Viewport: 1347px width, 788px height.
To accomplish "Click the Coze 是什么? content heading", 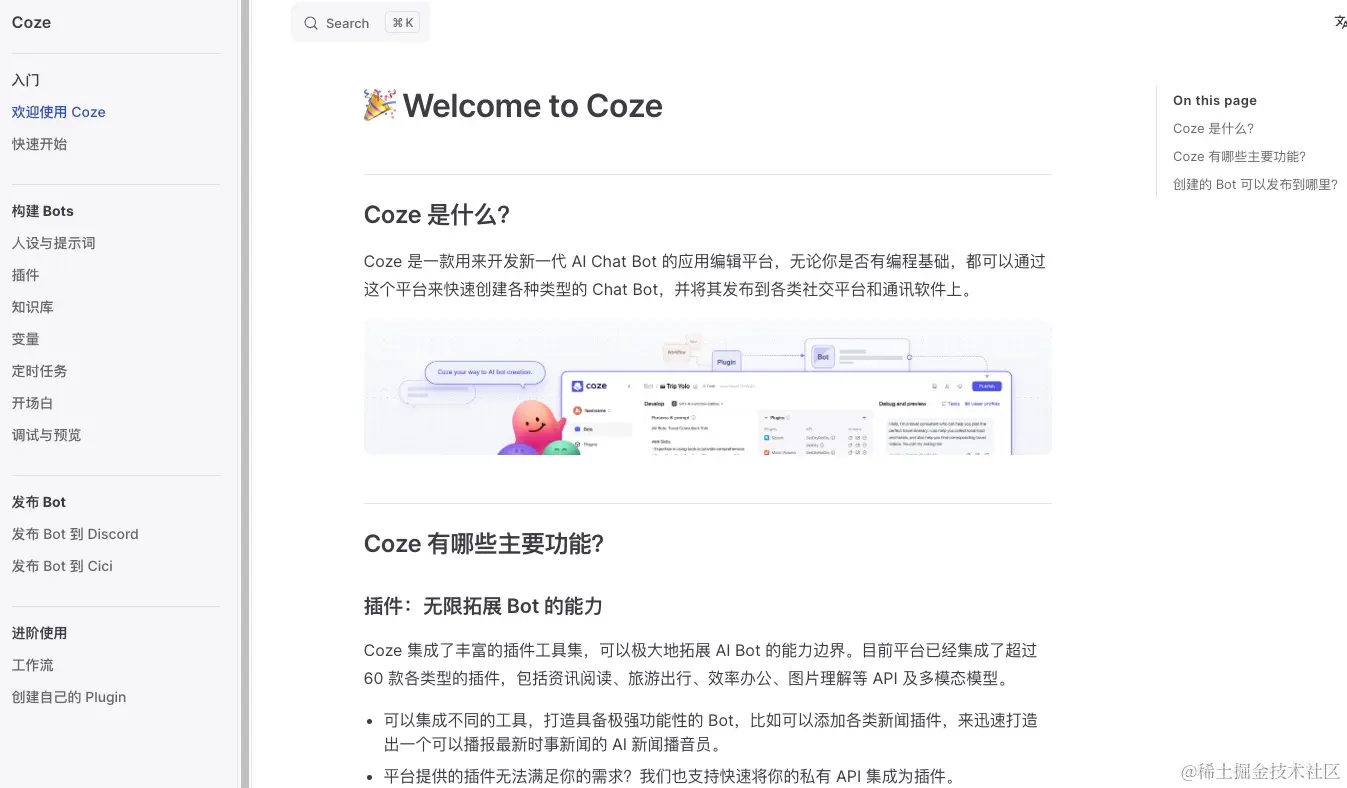I will (x=437, y=215).
